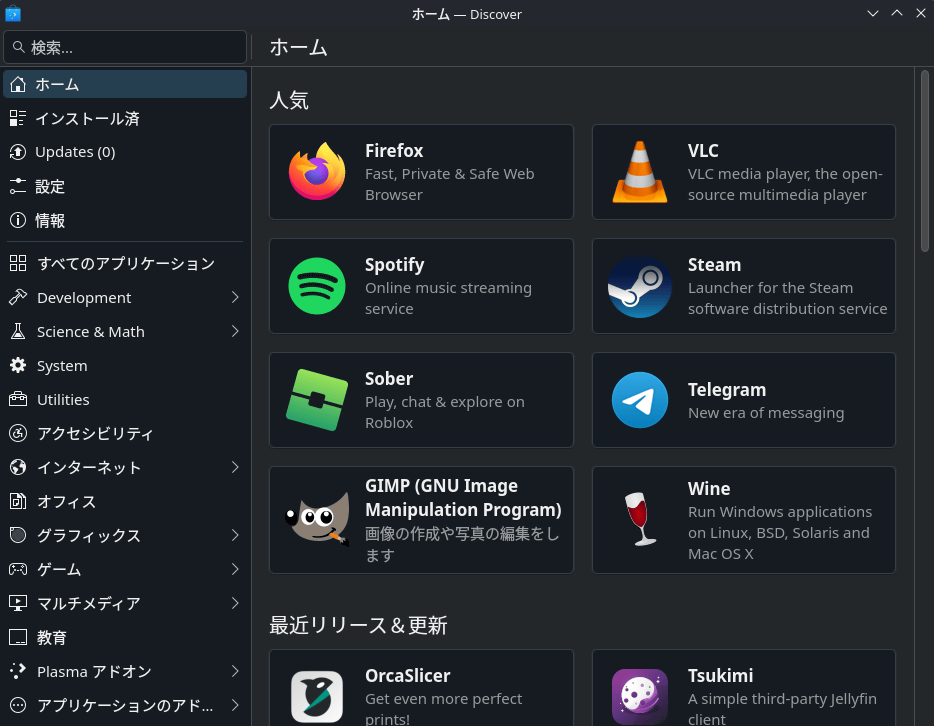Image resolution: width=934 pixels, height=726 pixels.
Task: Click the hammer icon for Development
Action: (18, 297)
